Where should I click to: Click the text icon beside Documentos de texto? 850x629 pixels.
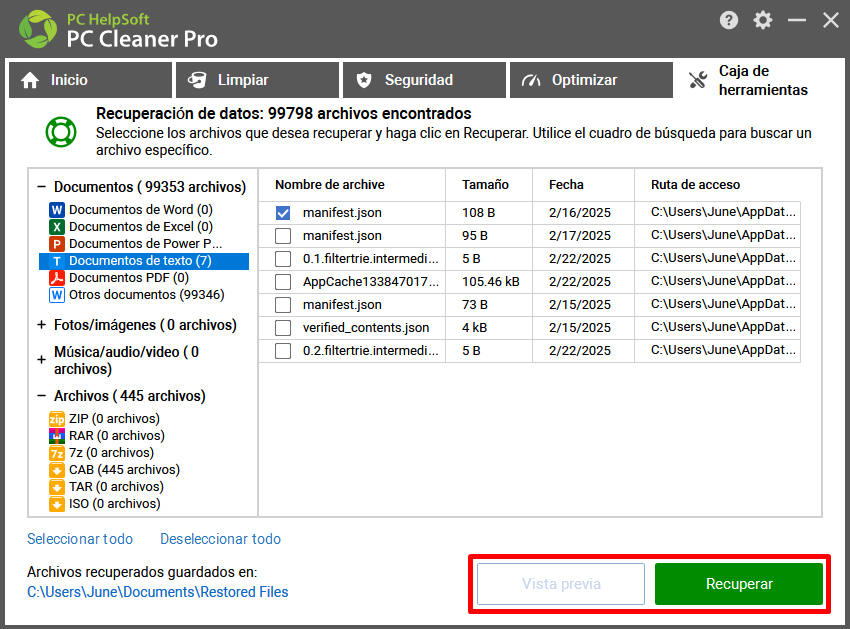(x=56, y=261)
